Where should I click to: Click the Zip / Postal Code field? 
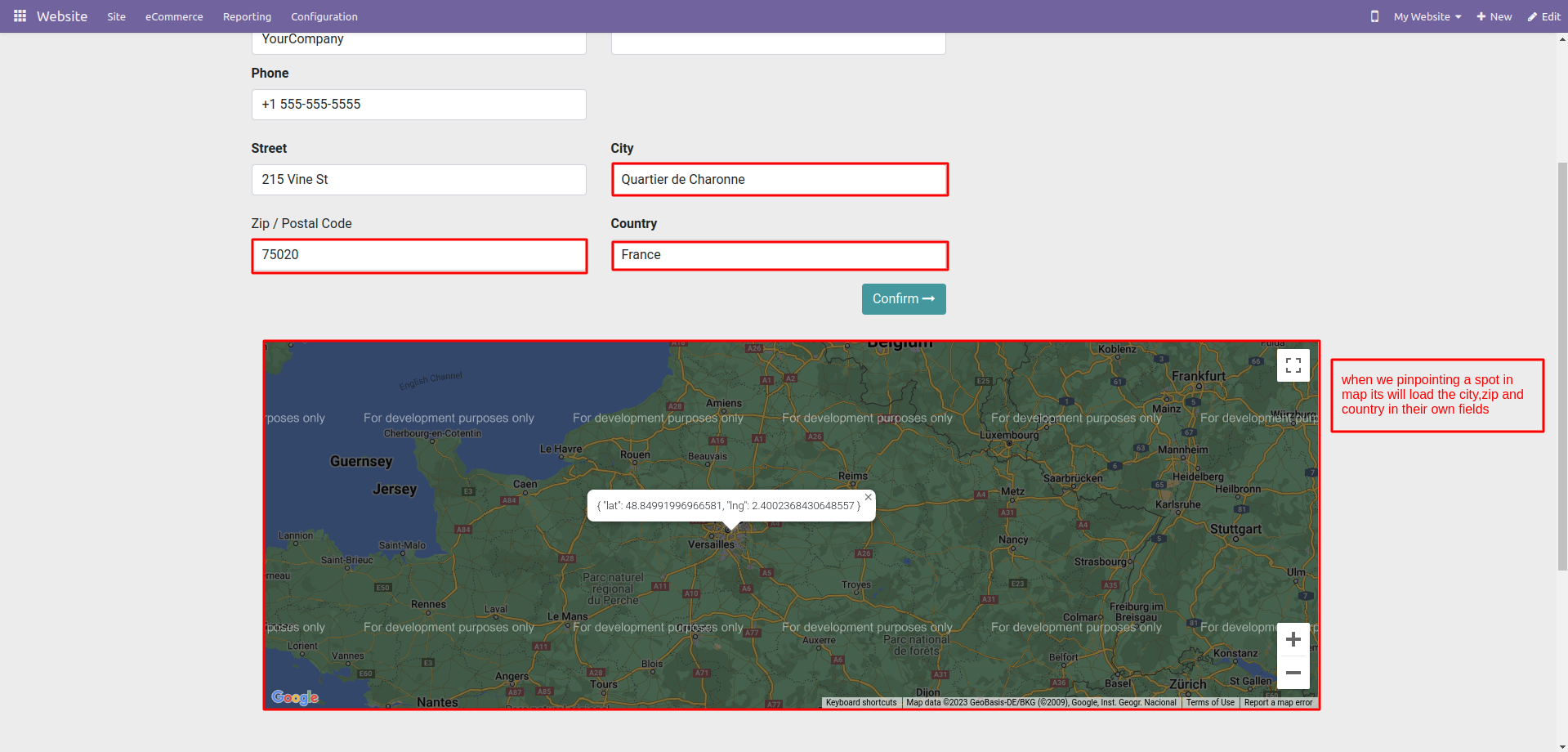tap(418, 255)
